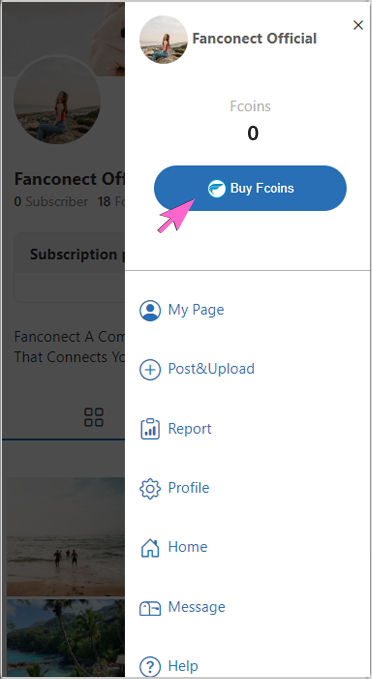Click the large profile picture on the page
The image size is (372, 679).
point(57,100)
